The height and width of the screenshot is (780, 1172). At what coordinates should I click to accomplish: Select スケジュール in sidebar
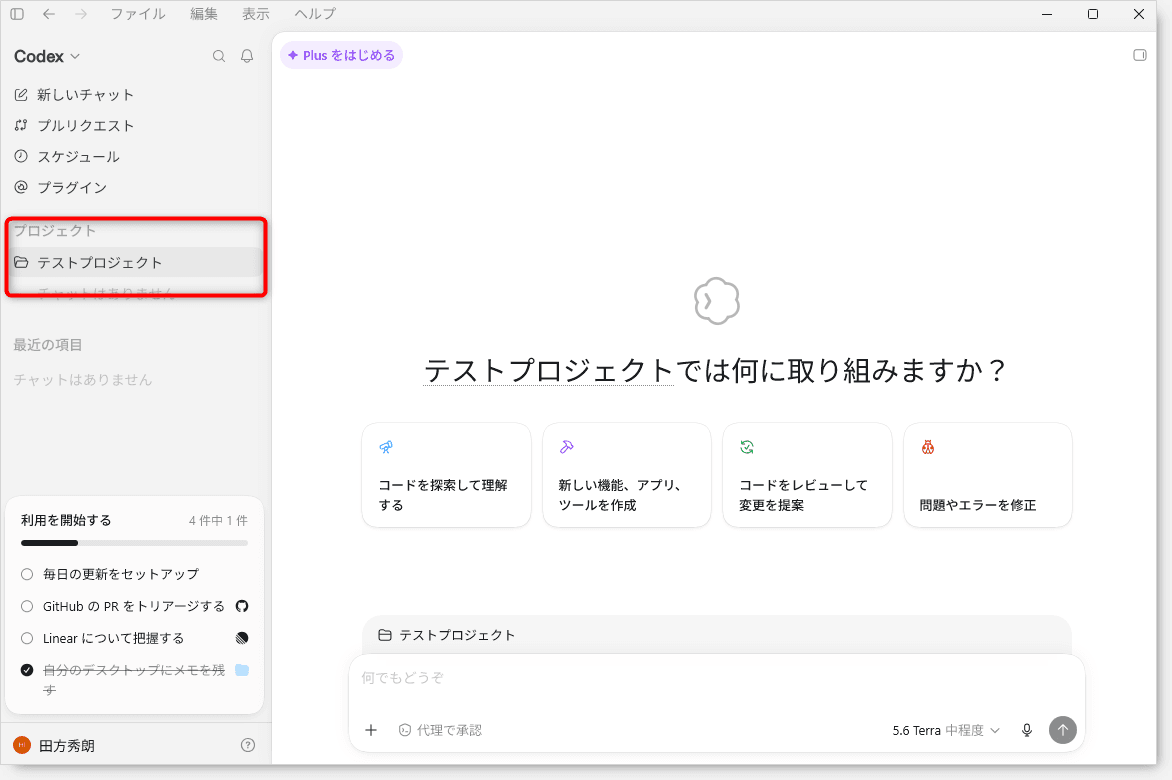point(135,156)
